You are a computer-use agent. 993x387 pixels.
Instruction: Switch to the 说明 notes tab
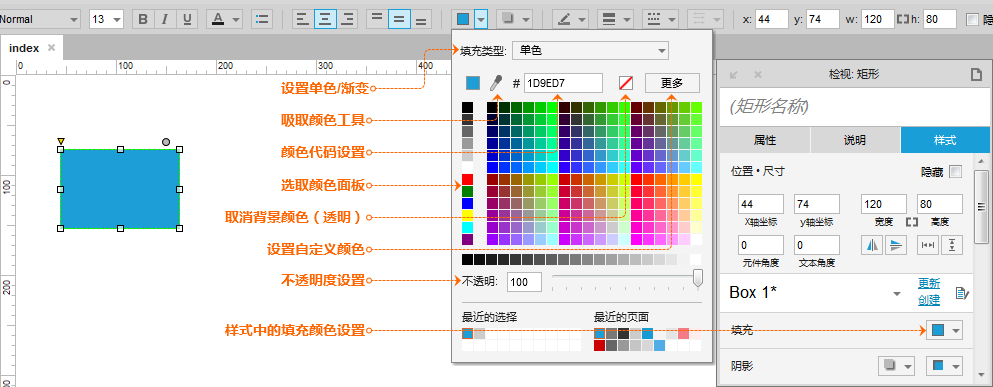pyautogui.click(x=856, y=140)
